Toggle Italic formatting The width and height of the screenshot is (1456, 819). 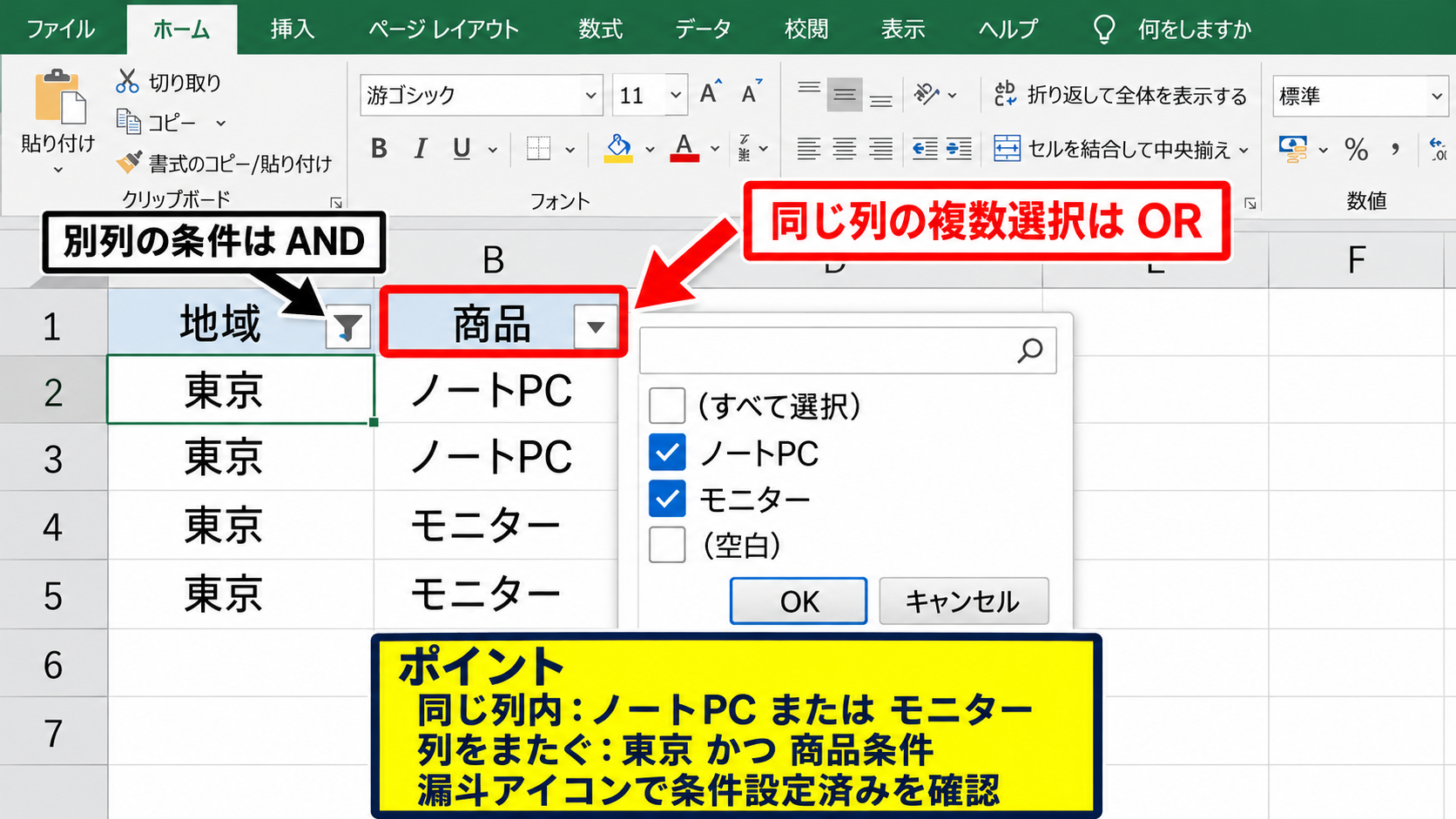[421, 149]
